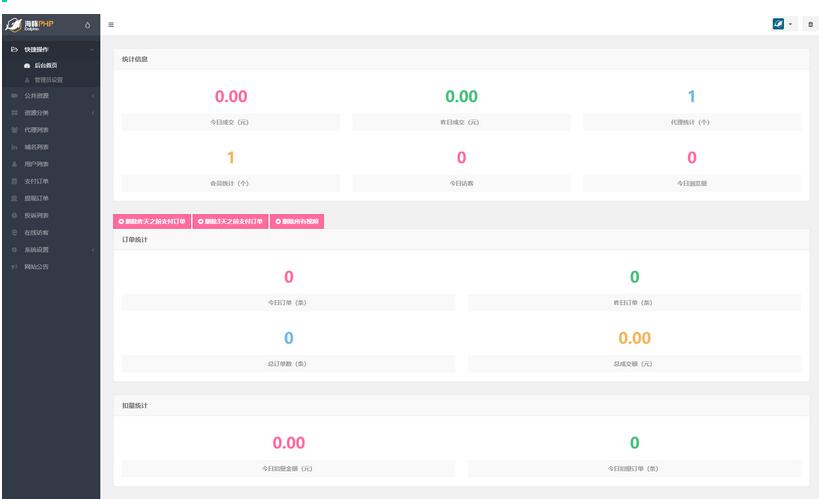Viewport: 819px width, 499px height.
Task: Open 管理员设置 in sidebar
Action: (48, 80)
